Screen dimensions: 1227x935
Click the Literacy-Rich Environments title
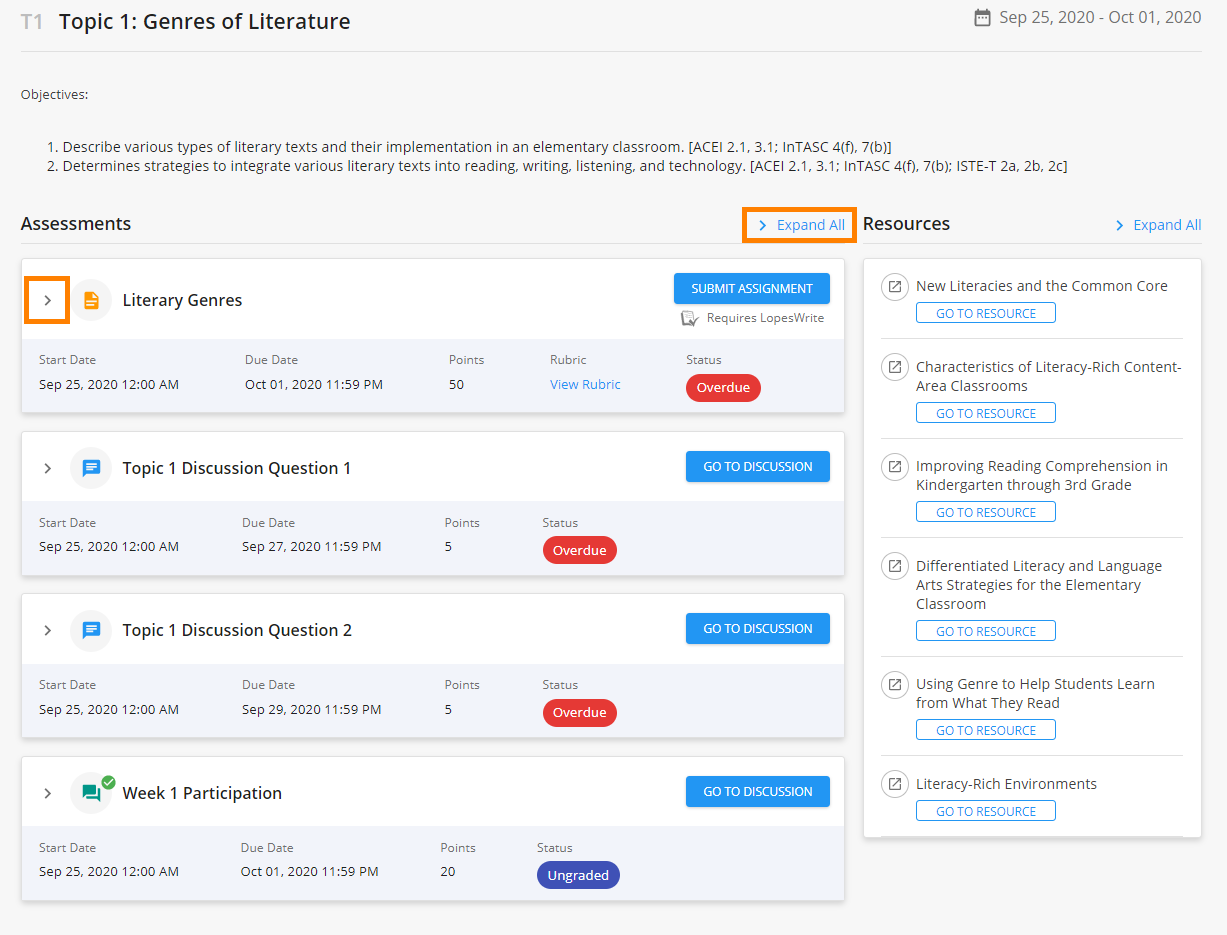point(1006,784)
